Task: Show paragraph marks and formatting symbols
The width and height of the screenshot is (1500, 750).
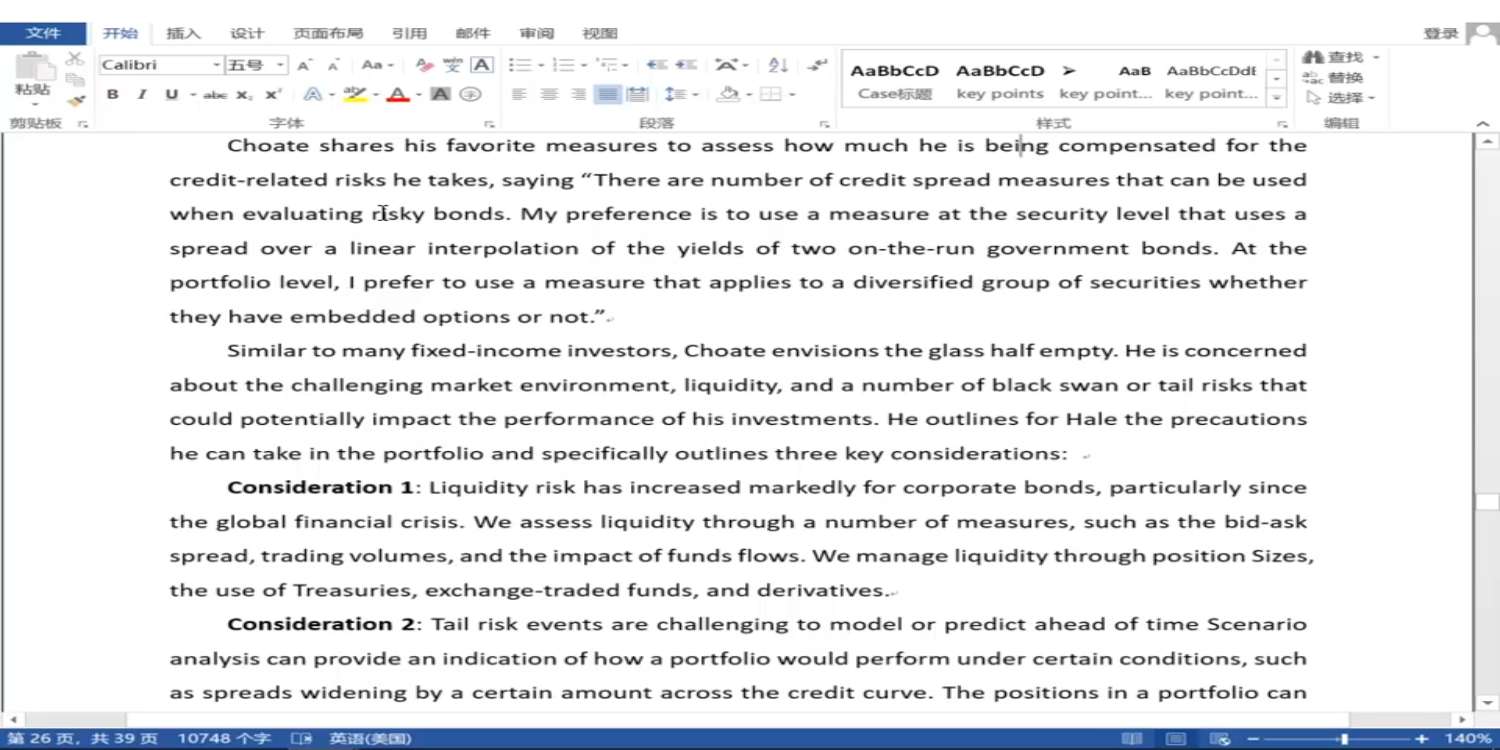Action: 818,65
